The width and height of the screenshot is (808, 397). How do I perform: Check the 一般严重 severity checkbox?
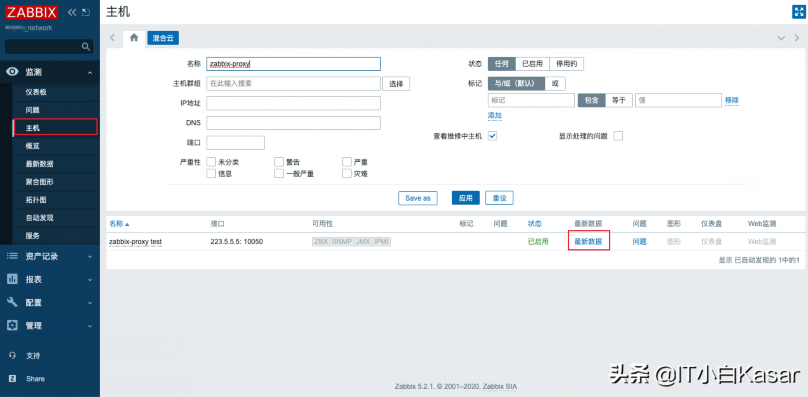pyautogui.click(x=279, y=174)
